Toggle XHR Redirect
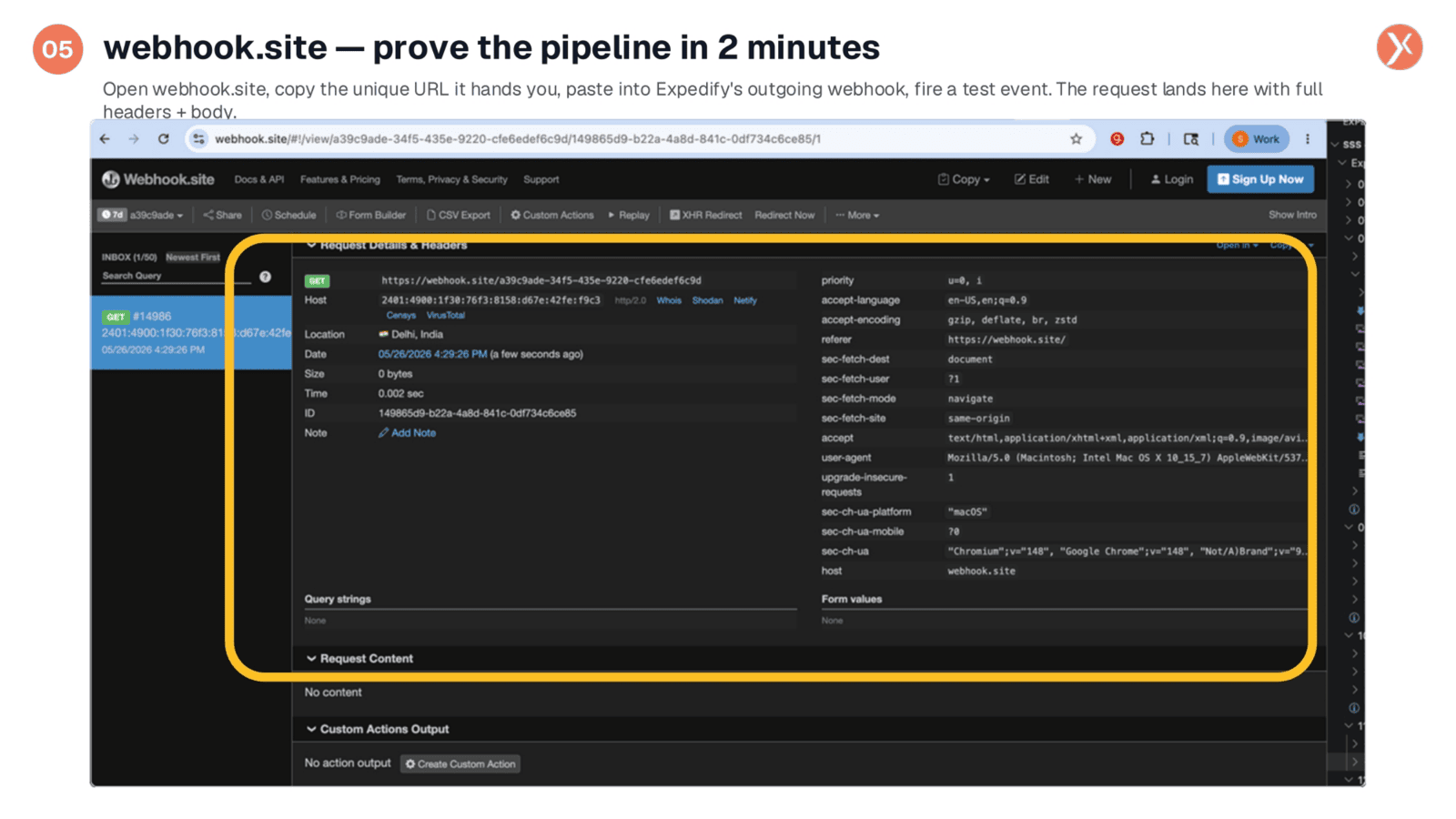1456x819 pixels. tap(706, 215)
